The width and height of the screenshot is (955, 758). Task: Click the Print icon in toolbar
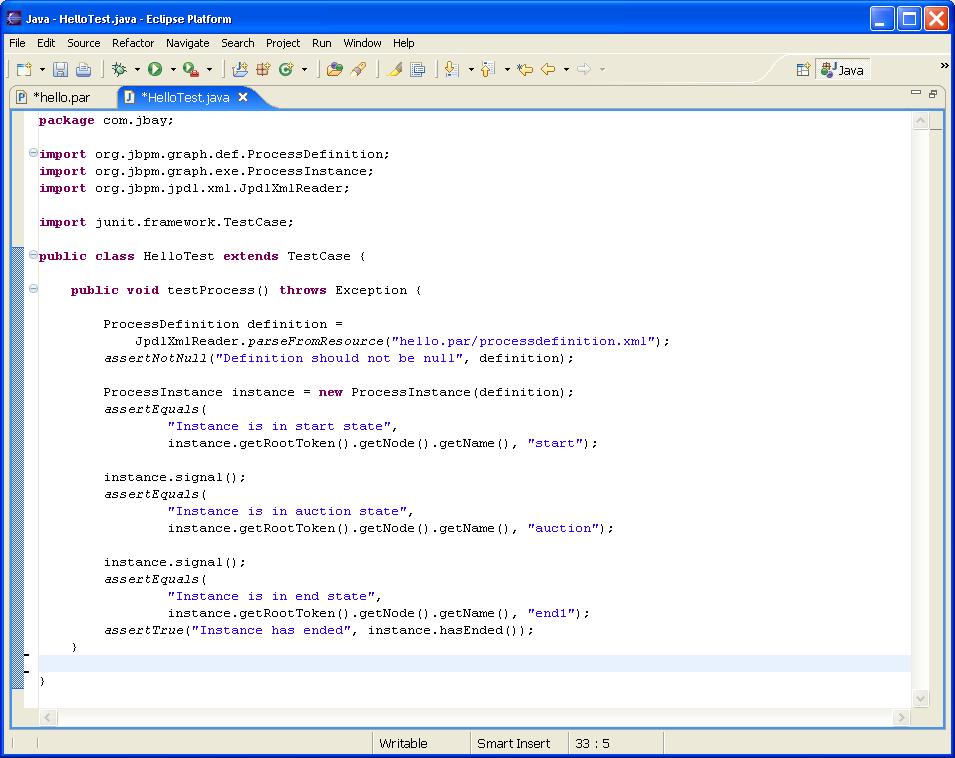pyautogui.click(x=83, y=69)
